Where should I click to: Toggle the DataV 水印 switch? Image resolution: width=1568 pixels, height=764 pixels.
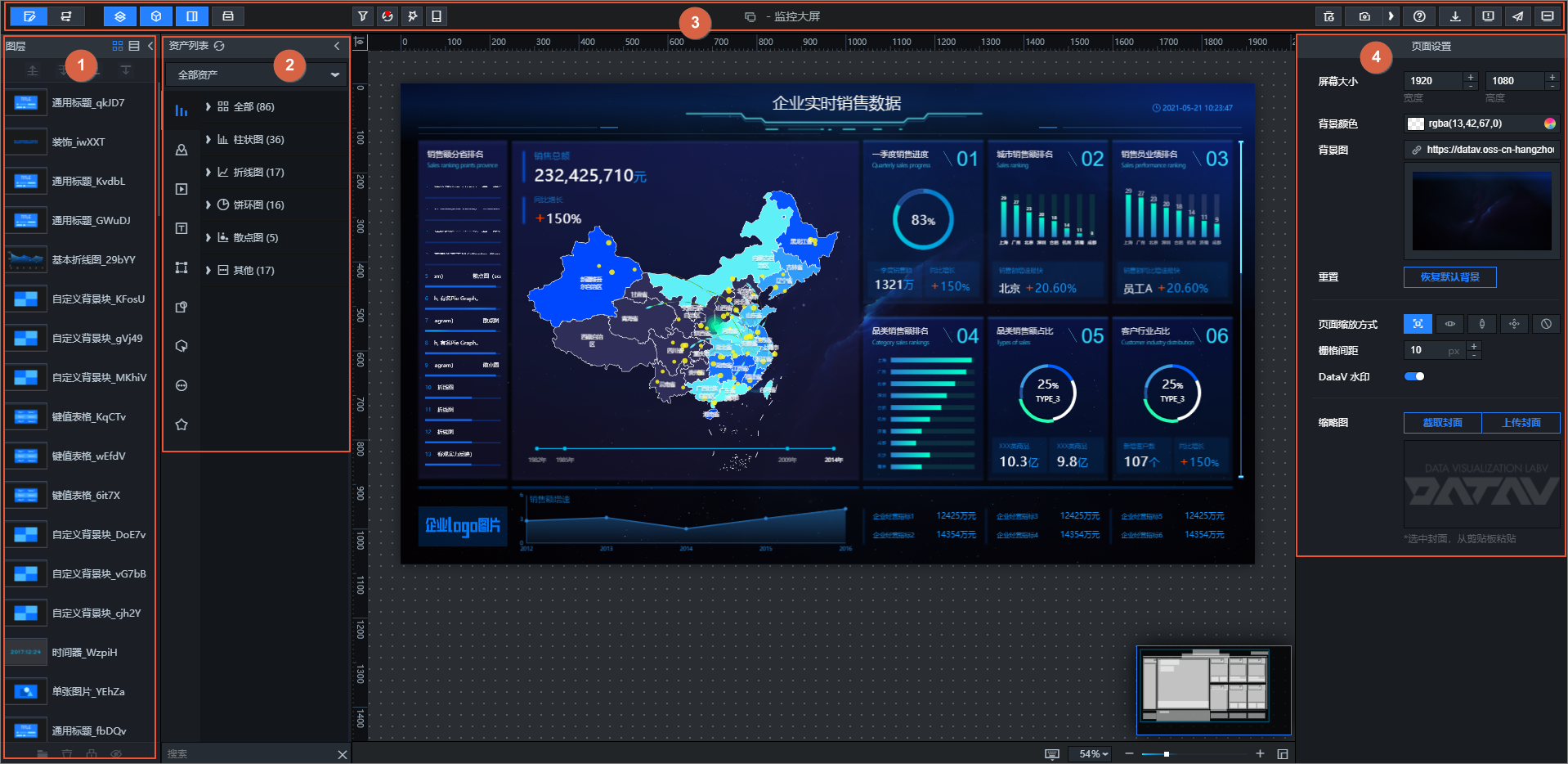coord(1414,376)
